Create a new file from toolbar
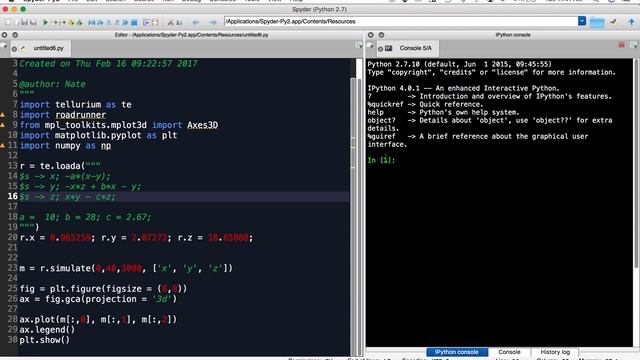 [x=8, y=22]
